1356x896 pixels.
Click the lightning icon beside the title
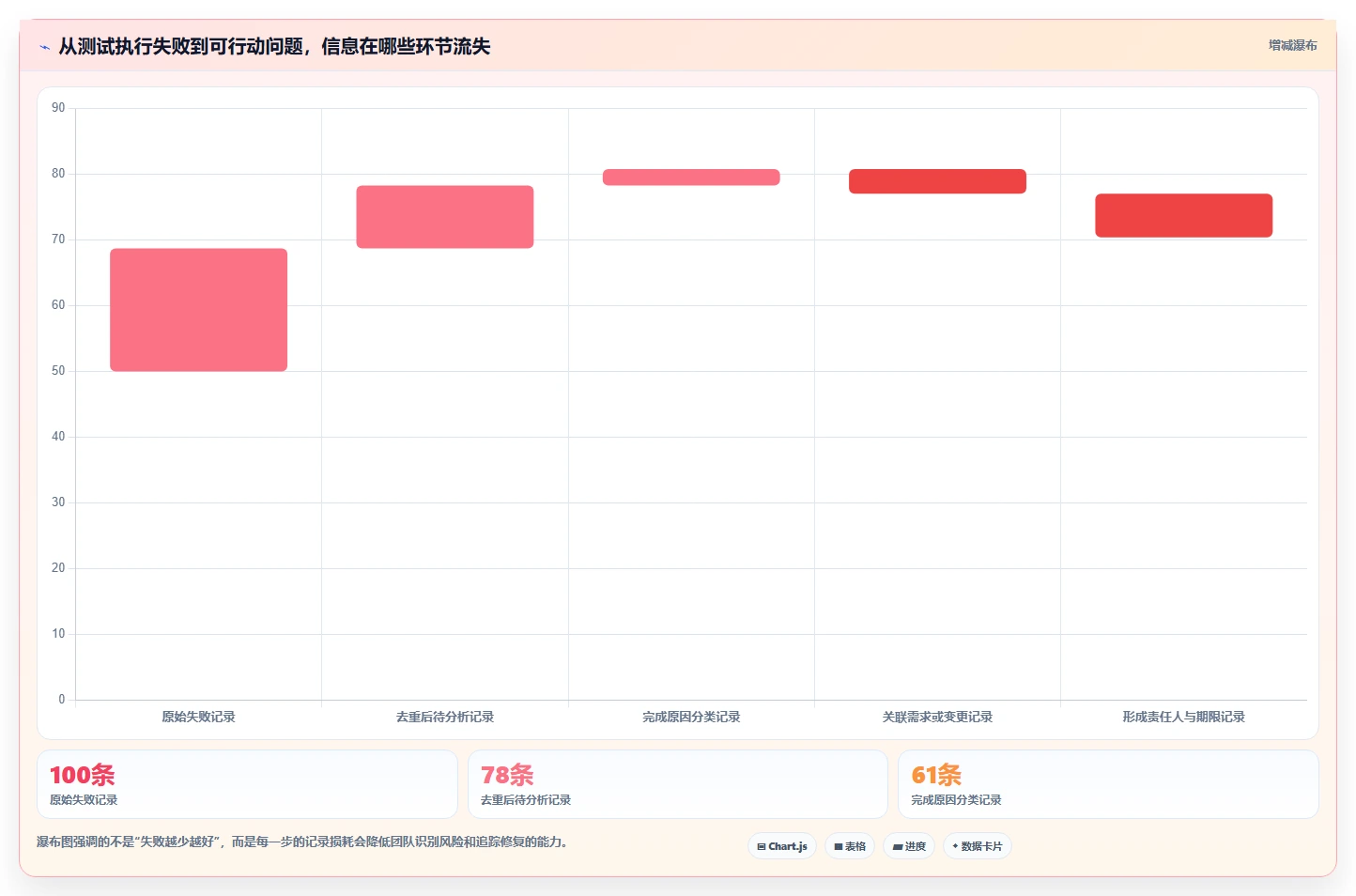(44, 47)
